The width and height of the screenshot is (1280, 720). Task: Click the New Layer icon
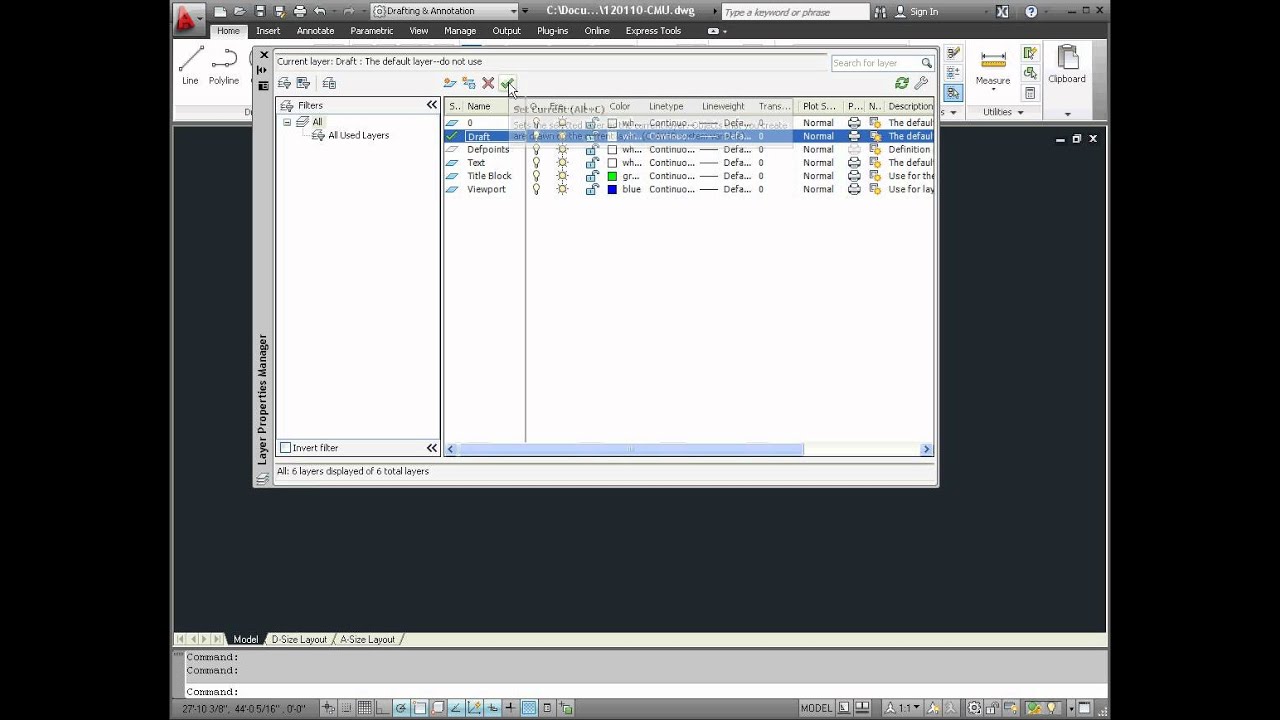pos(450,83)
